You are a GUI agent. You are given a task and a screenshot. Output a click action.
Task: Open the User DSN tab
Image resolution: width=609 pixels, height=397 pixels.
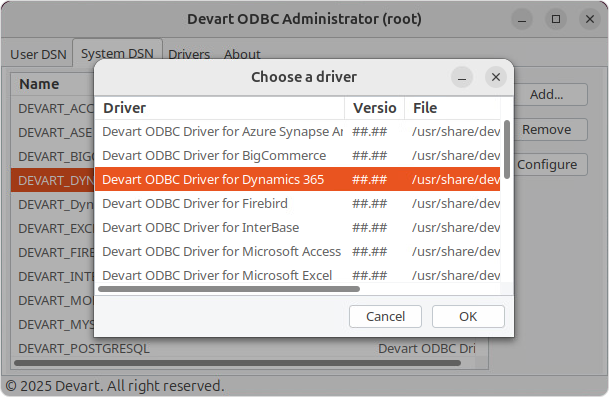[x=38, y=54]
